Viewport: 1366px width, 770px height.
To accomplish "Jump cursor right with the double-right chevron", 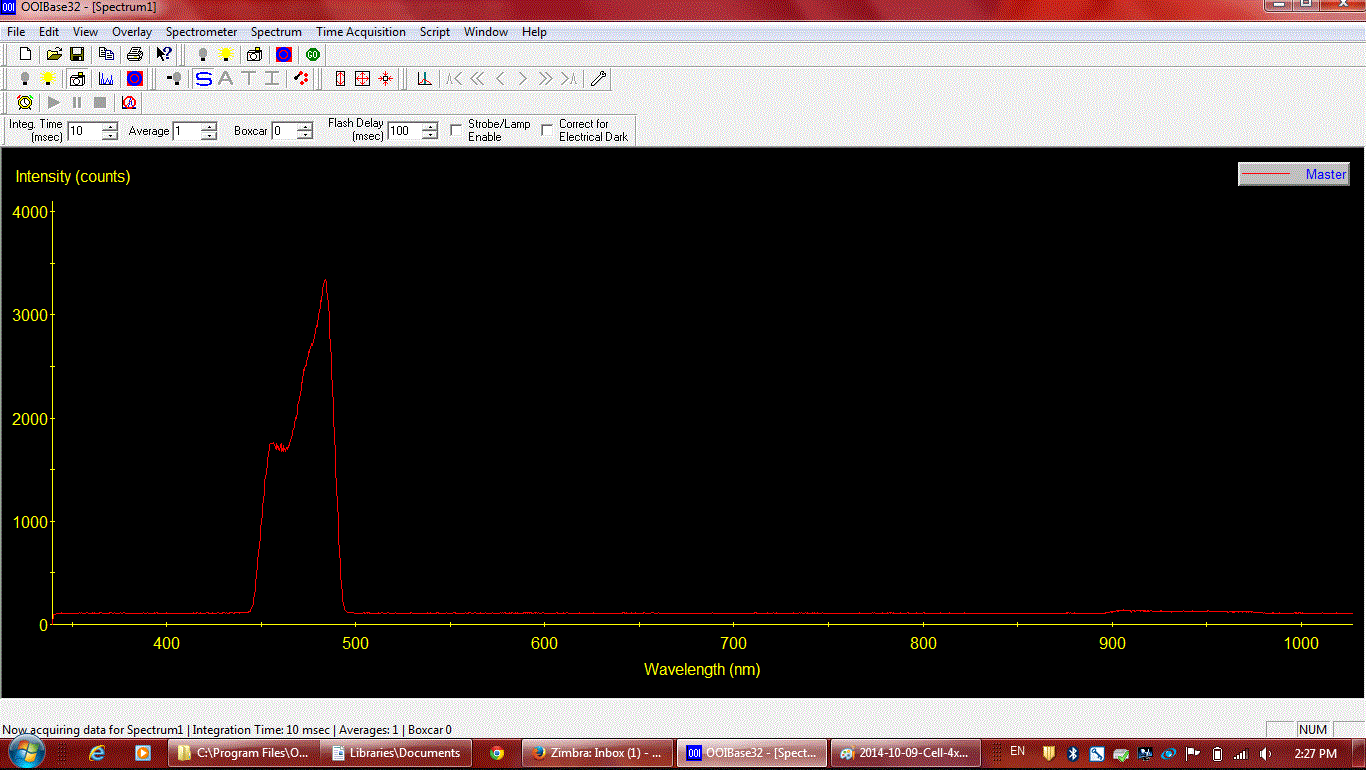I will click(x=545, y=78).
